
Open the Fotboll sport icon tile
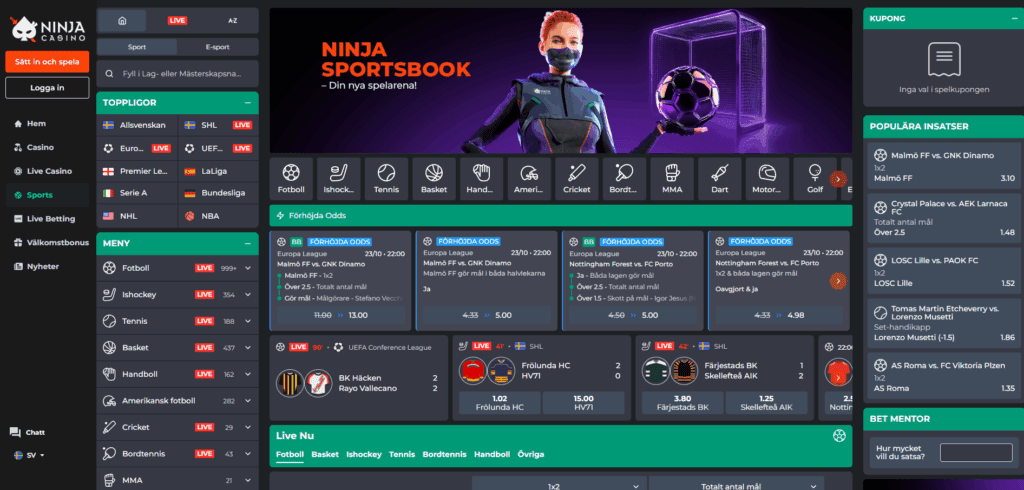click(x=291, y=178)
